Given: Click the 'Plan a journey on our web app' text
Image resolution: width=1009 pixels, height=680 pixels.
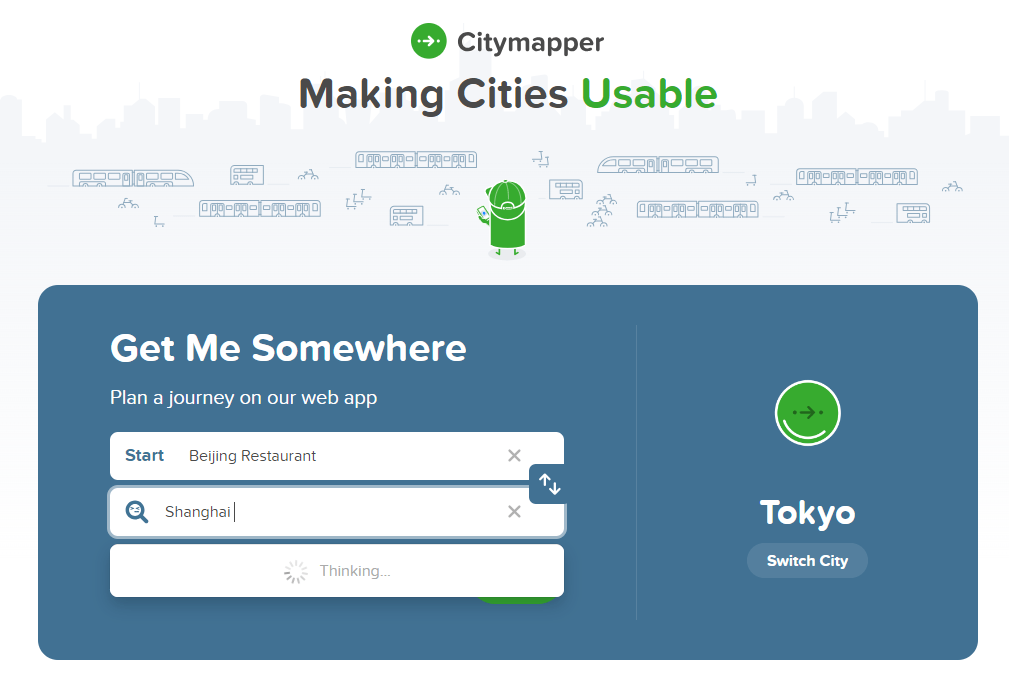Looking at the screenshot, I should pos(243,398).
